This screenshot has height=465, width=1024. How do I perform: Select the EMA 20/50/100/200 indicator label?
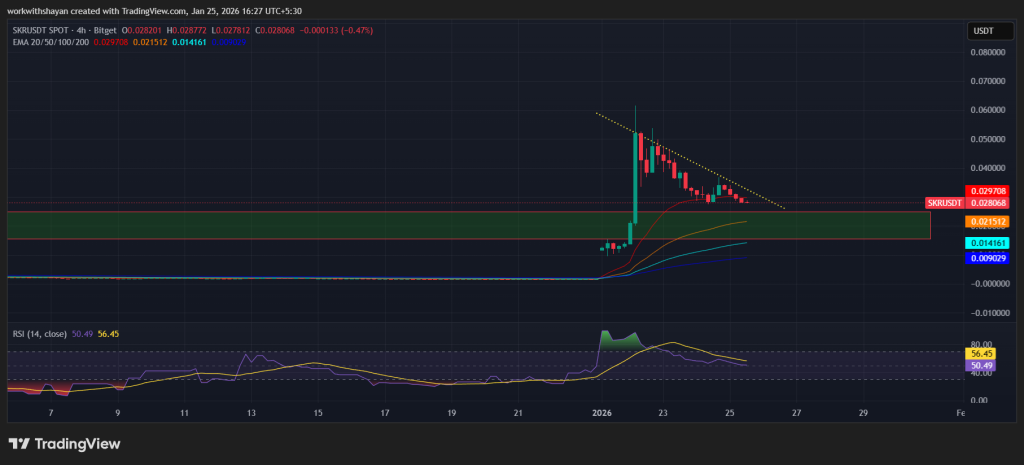[x=51, y=42]
